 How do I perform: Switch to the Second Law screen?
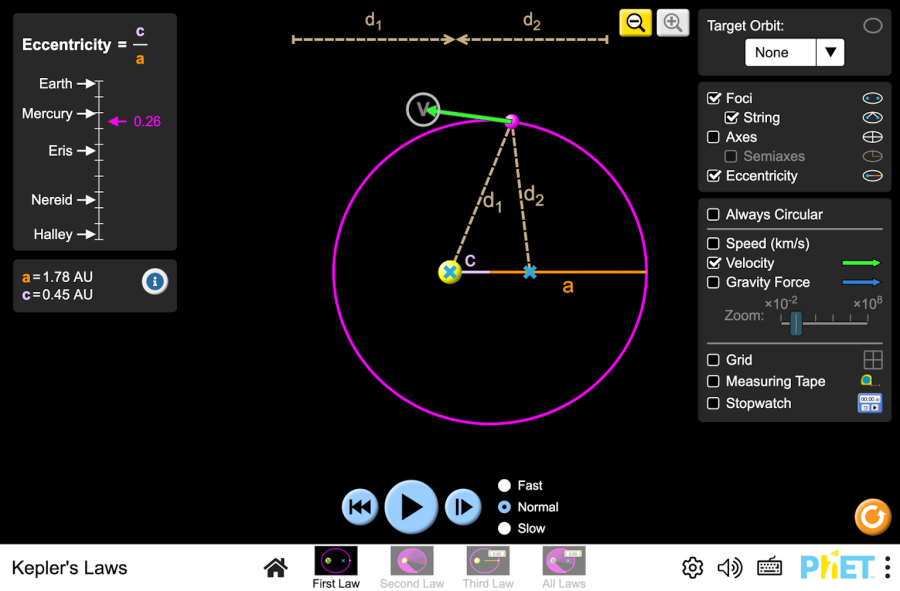click(412, 567)
